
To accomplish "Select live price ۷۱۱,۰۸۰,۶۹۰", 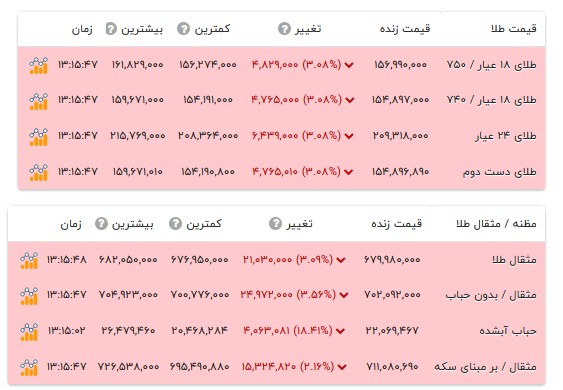I will click(392, 367).
